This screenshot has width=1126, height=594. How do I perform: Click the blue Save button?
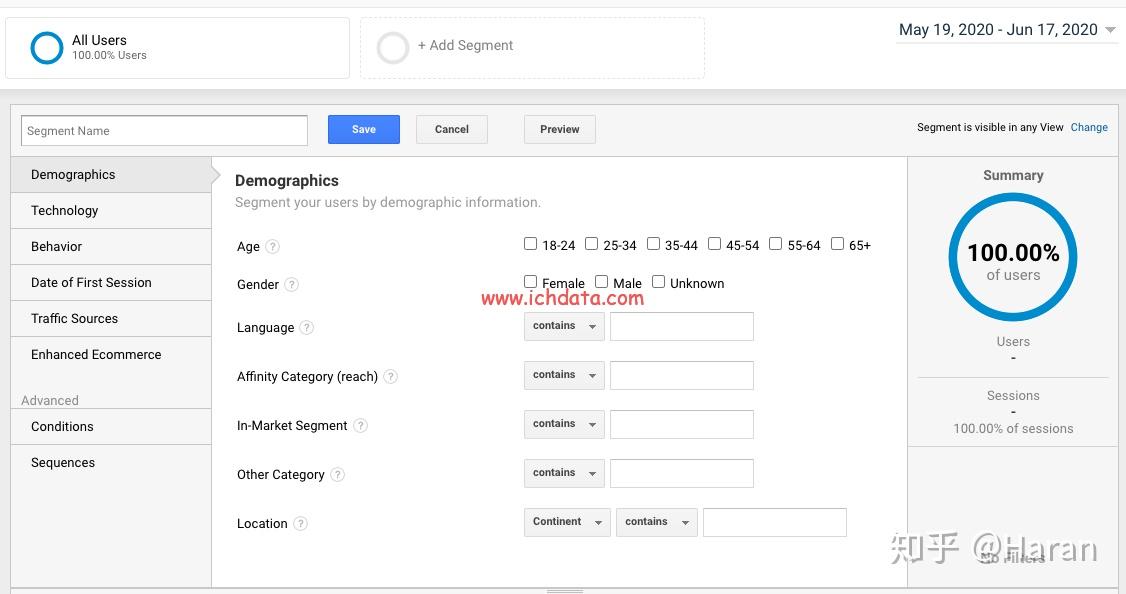point(364,129)
